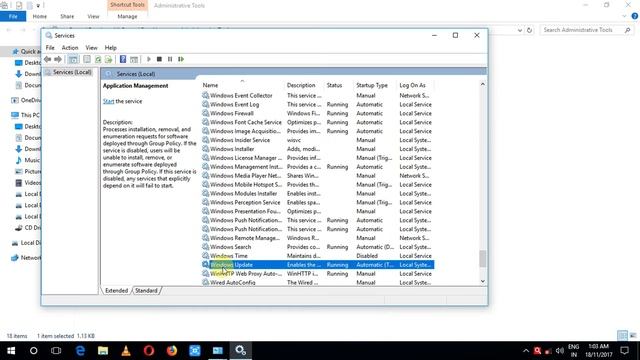Select Windows Installer service row
This screenshot has width=640, height=360.
(x=318, y=149)
